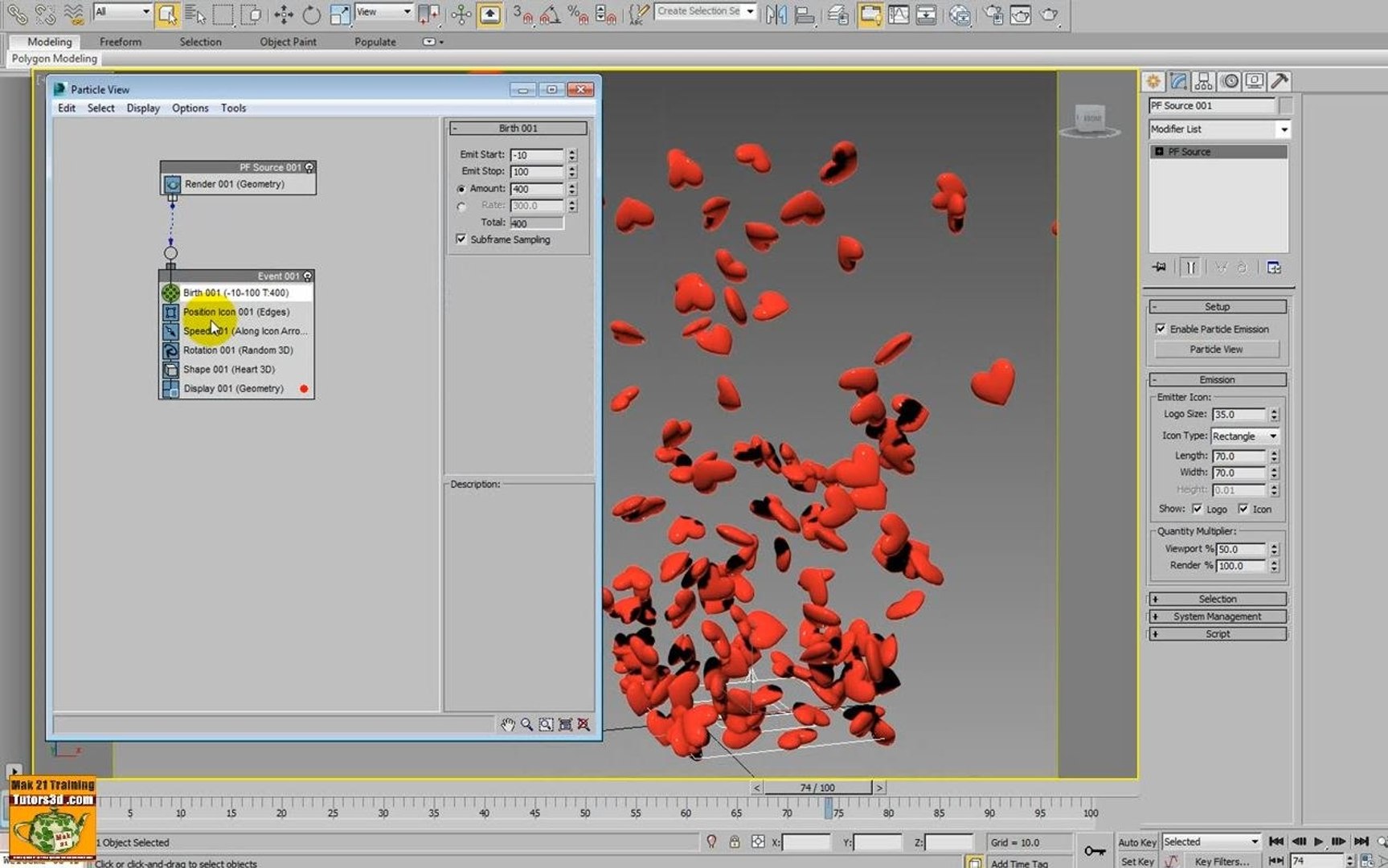Click the Particle View button
The height and width of the screenshot is (868, 1388).
1216,350
